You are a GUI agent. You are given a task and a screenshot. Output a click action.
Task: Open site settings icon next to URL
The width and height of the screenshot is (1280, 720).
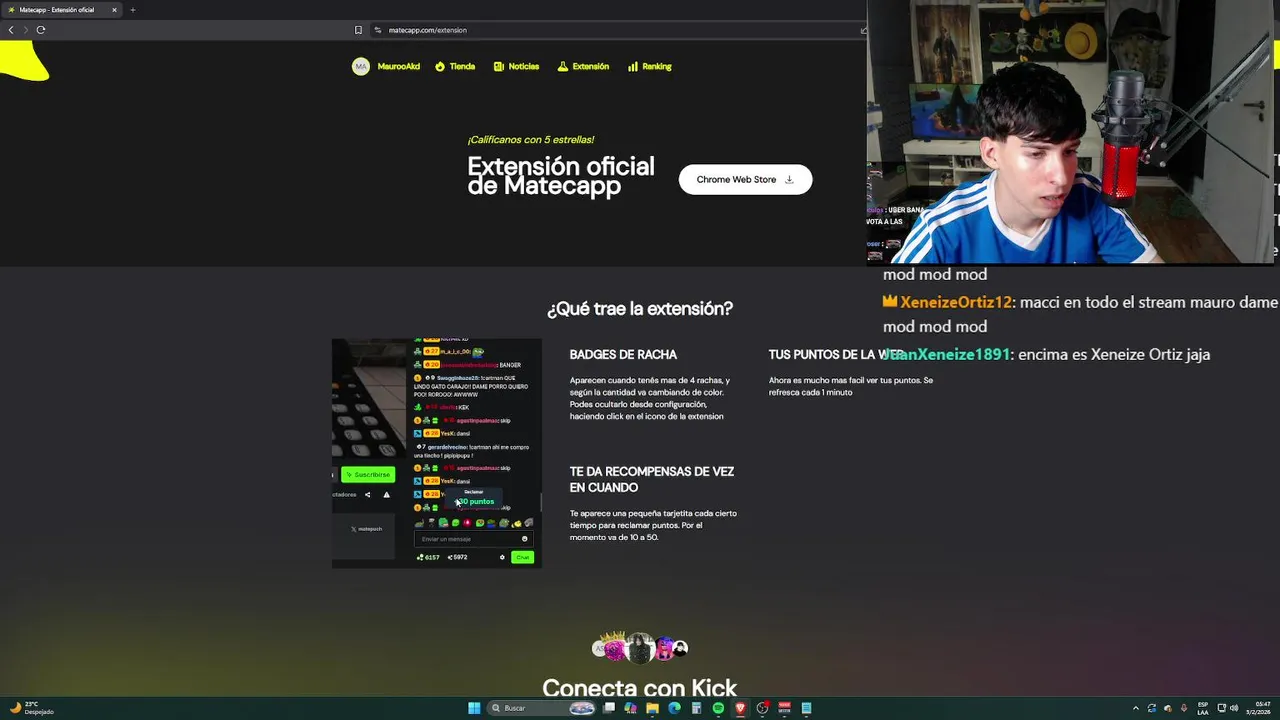378,30
